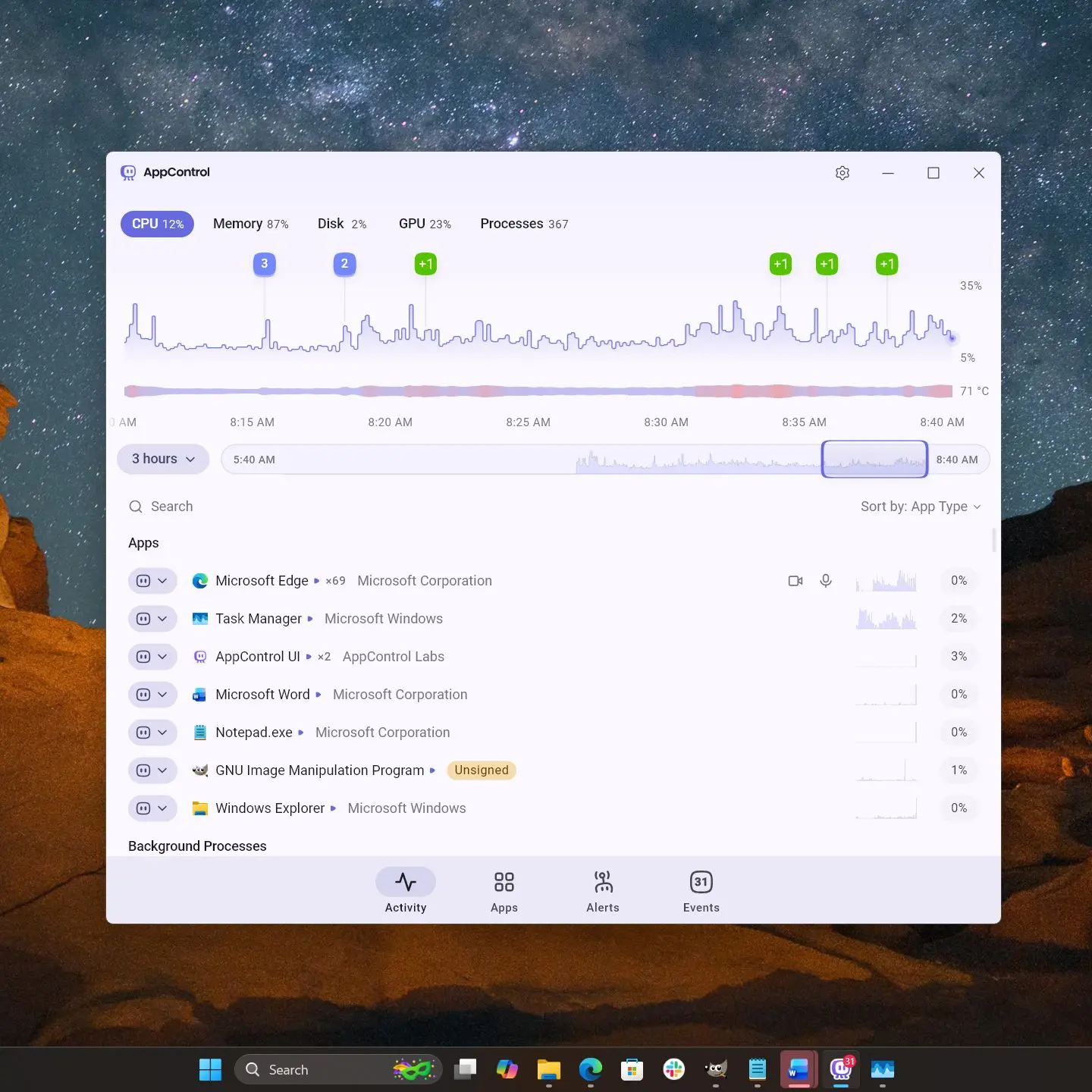Open AppControl taskbar icon with badge
This screenshot has height=1092, width=1092.
[841, 1069]
